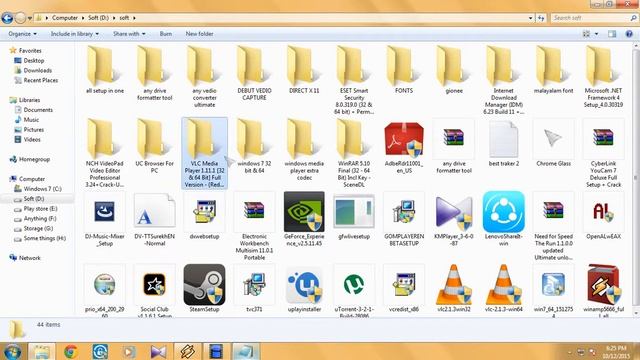The width and height of the screenshot is (640, 360).
Task: Open the Include in library dropdown
Action: pyautogui.click(x=75, y=34)
